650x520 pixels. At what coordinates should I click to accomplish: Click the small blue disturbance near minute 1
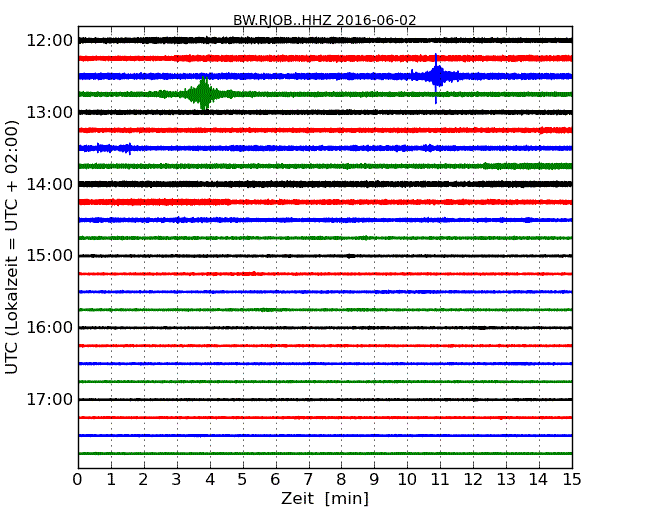tap(114, 148)
